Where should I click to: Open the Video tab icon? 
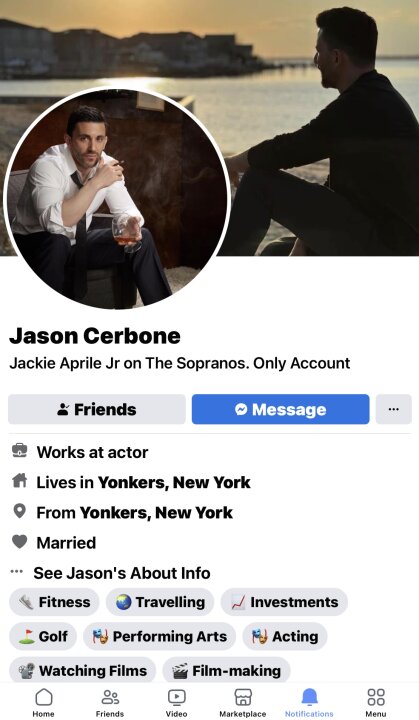(176, 697)
